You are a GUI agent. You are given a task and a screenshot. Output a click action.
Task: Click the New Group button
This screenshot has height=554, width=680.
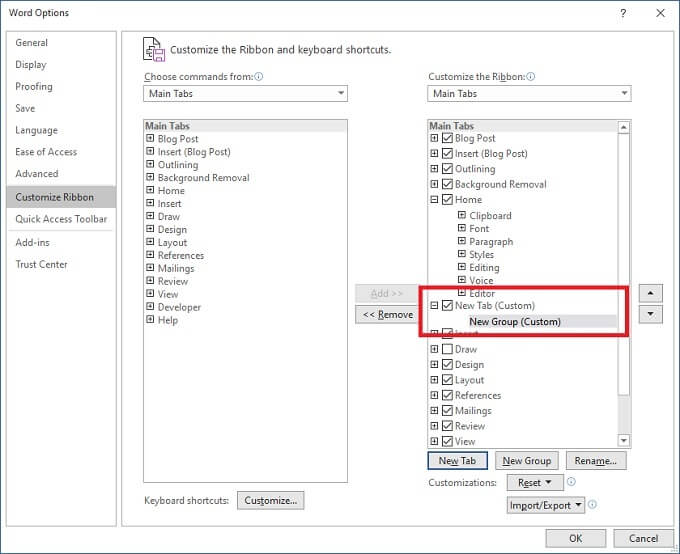coord(527,461)
